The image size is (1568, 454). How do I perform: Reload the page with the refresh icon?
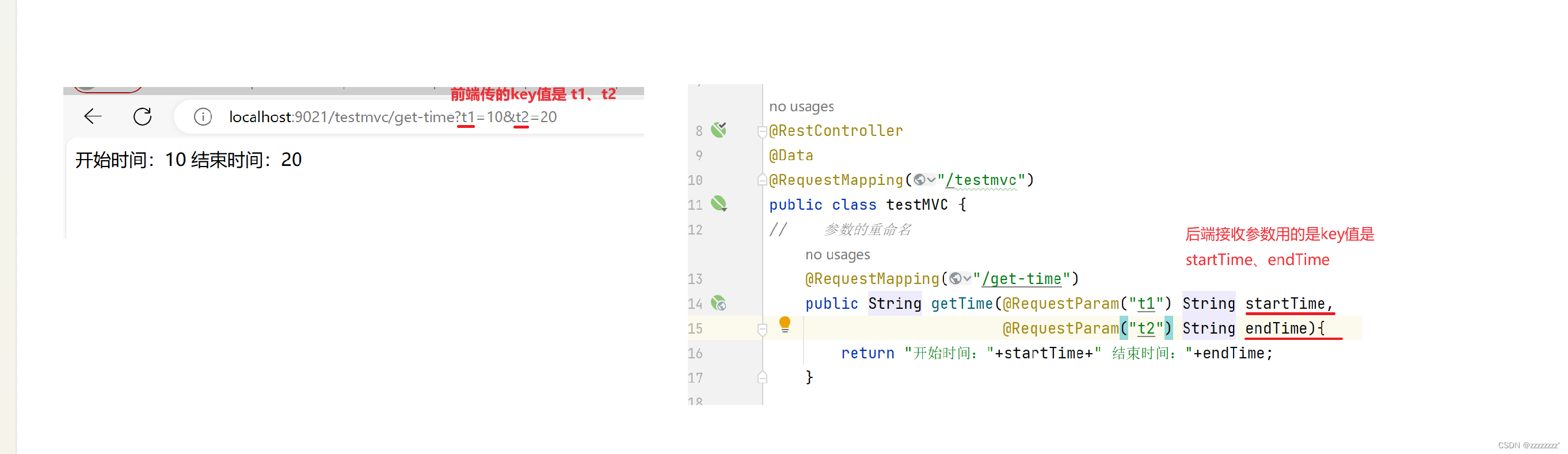pos(142,116)
